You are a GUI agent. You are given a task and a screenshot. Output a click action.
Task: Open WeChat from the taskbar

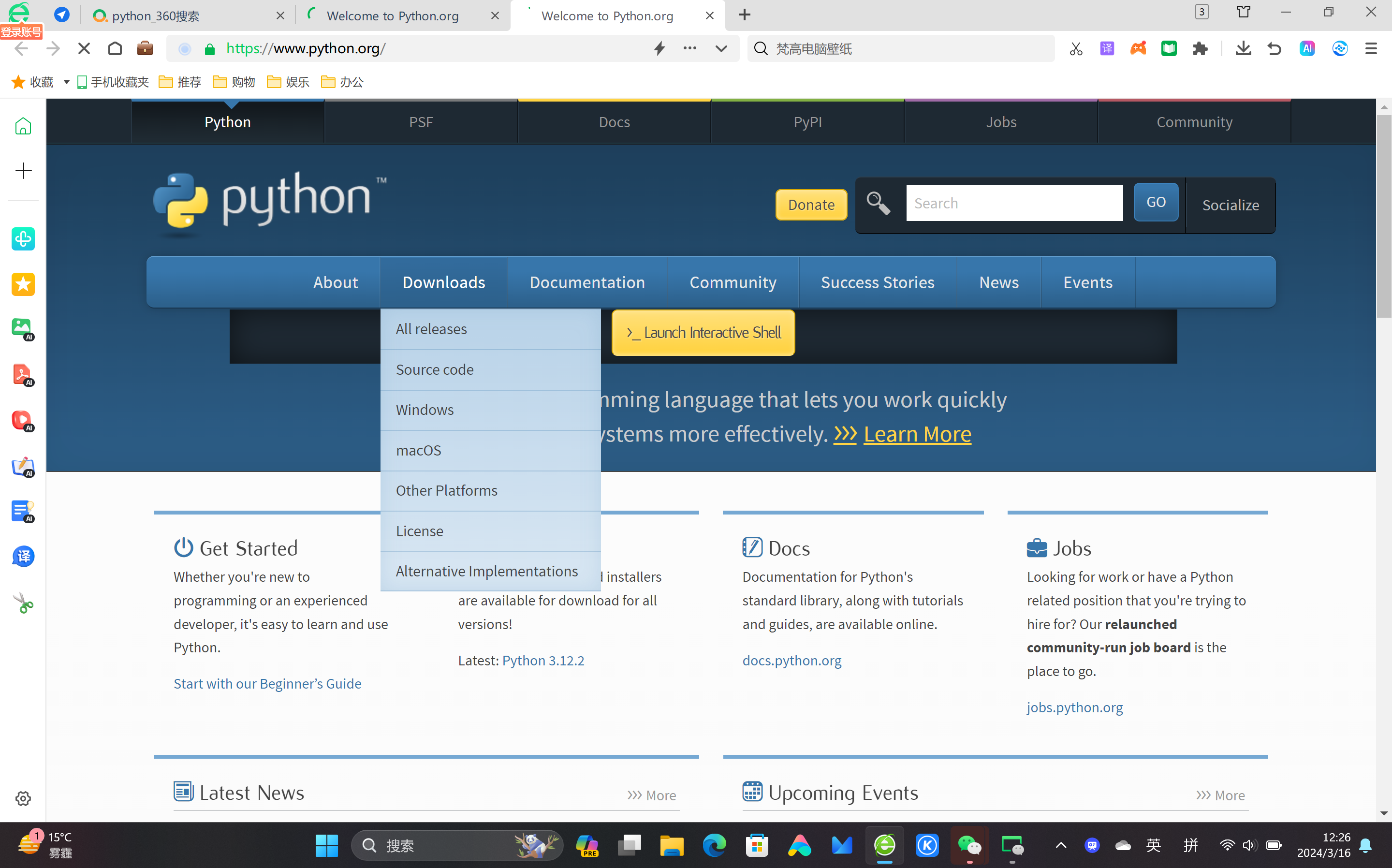(x=969, y=845)
